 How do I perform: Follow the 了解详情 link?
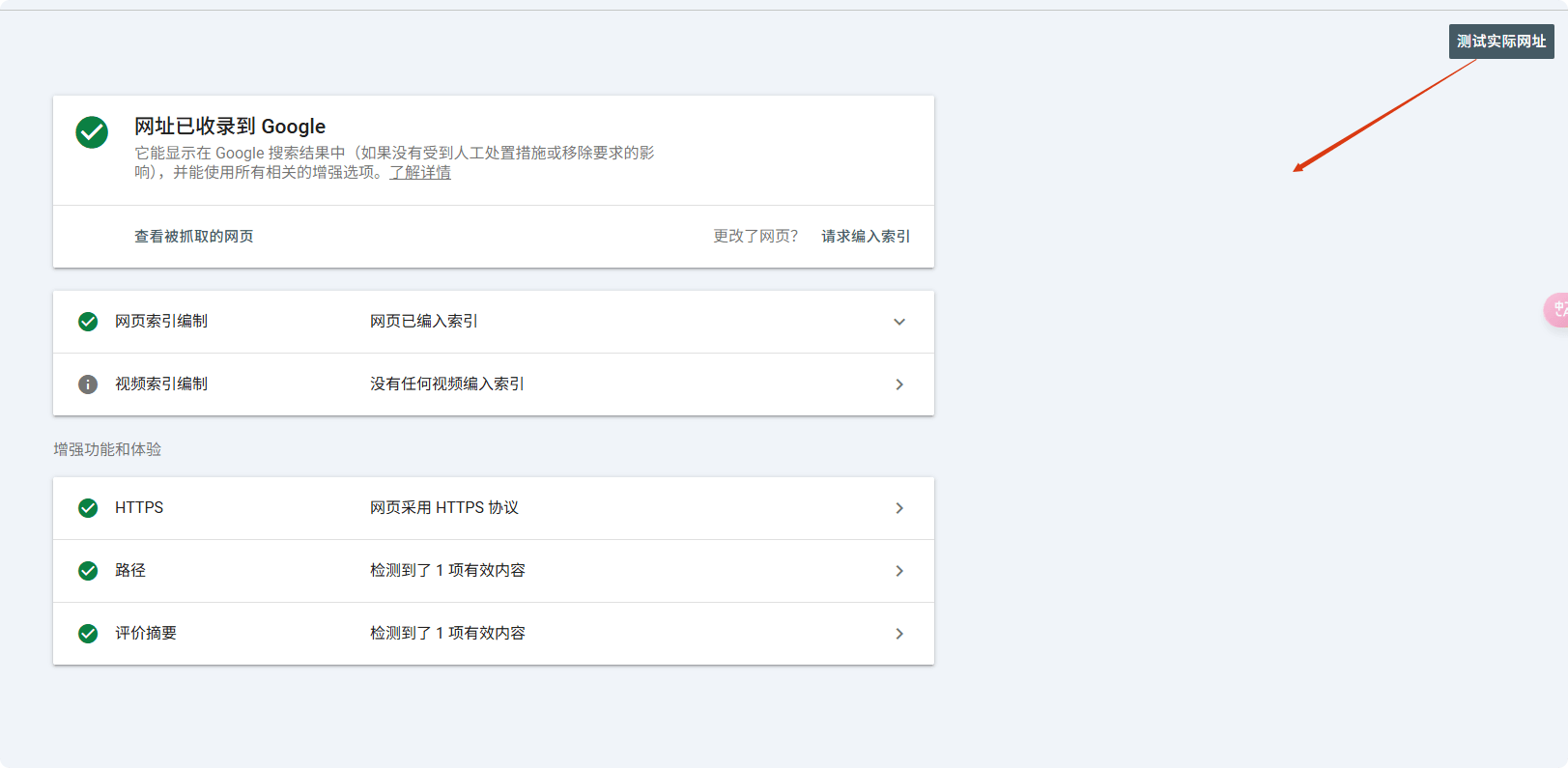coord(420,173)
